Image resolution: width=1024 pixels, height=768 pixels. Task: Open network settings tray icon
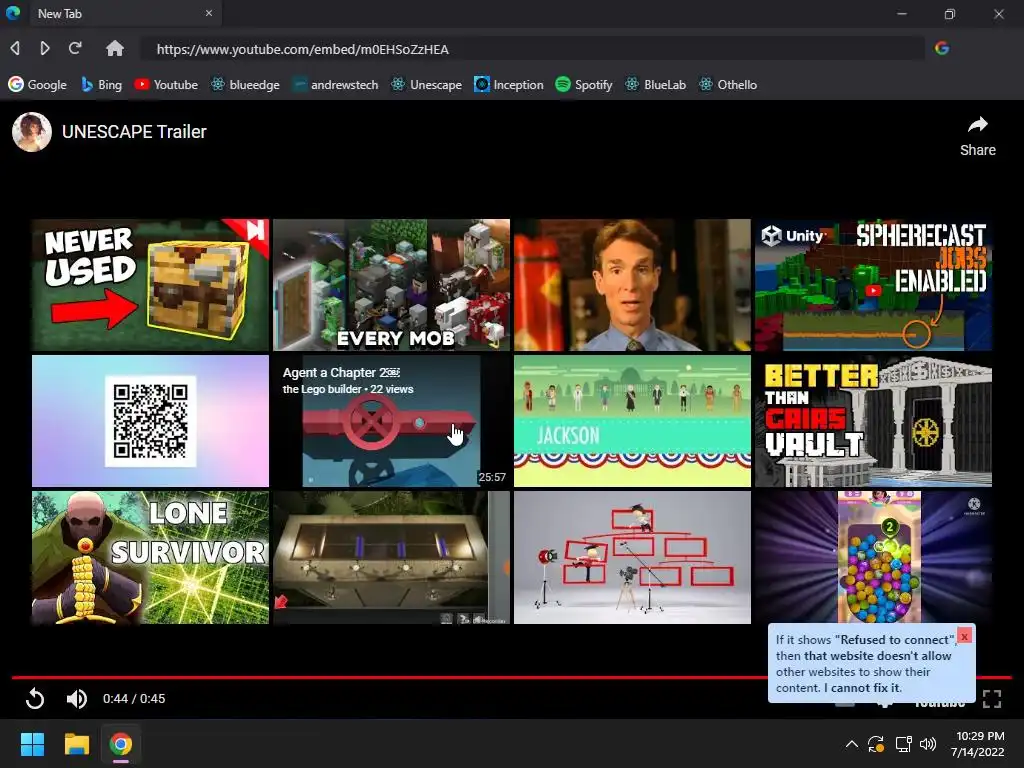[903, 744]
